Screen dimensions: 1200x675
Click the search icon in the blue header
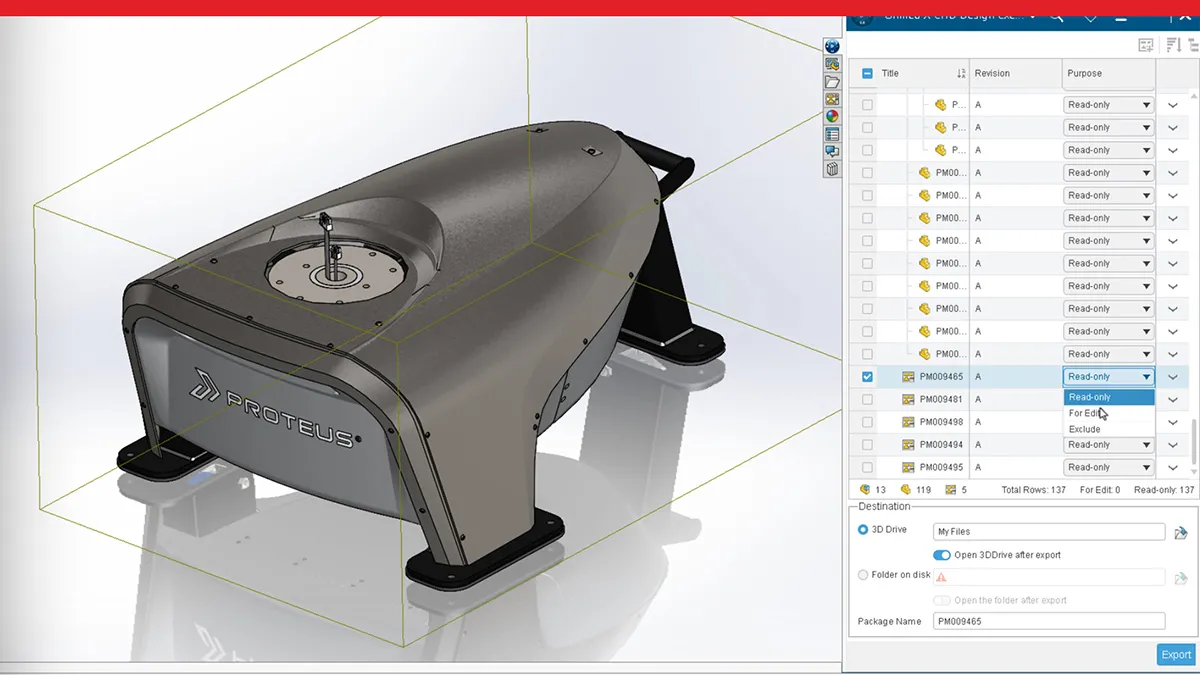coord(1056,17)
